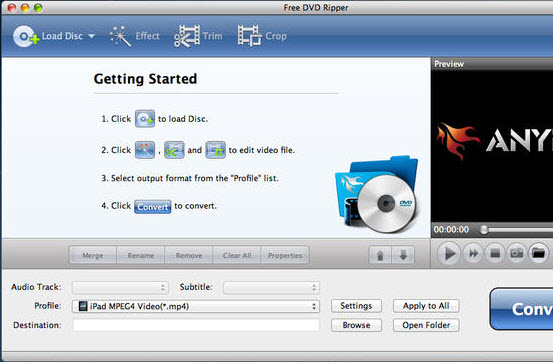Click the Clear All button
Viewport: 553px width, 362px height.
[237, 255]
